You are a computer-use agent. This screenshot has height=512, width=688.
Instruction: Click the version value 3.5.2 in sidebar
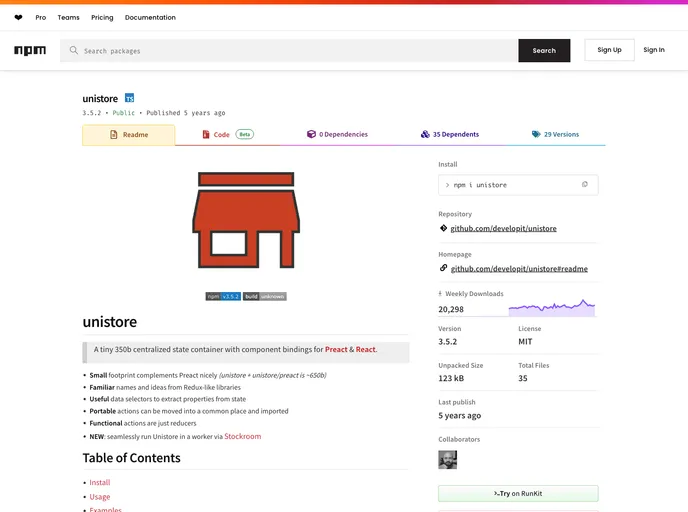[x=448, y=342]
